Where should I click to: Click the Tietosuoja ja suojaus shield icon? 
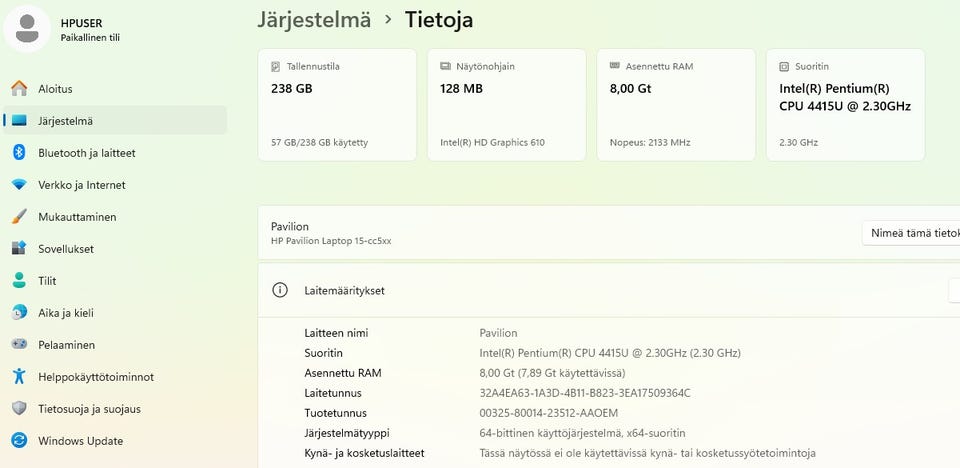coord(19,409)
